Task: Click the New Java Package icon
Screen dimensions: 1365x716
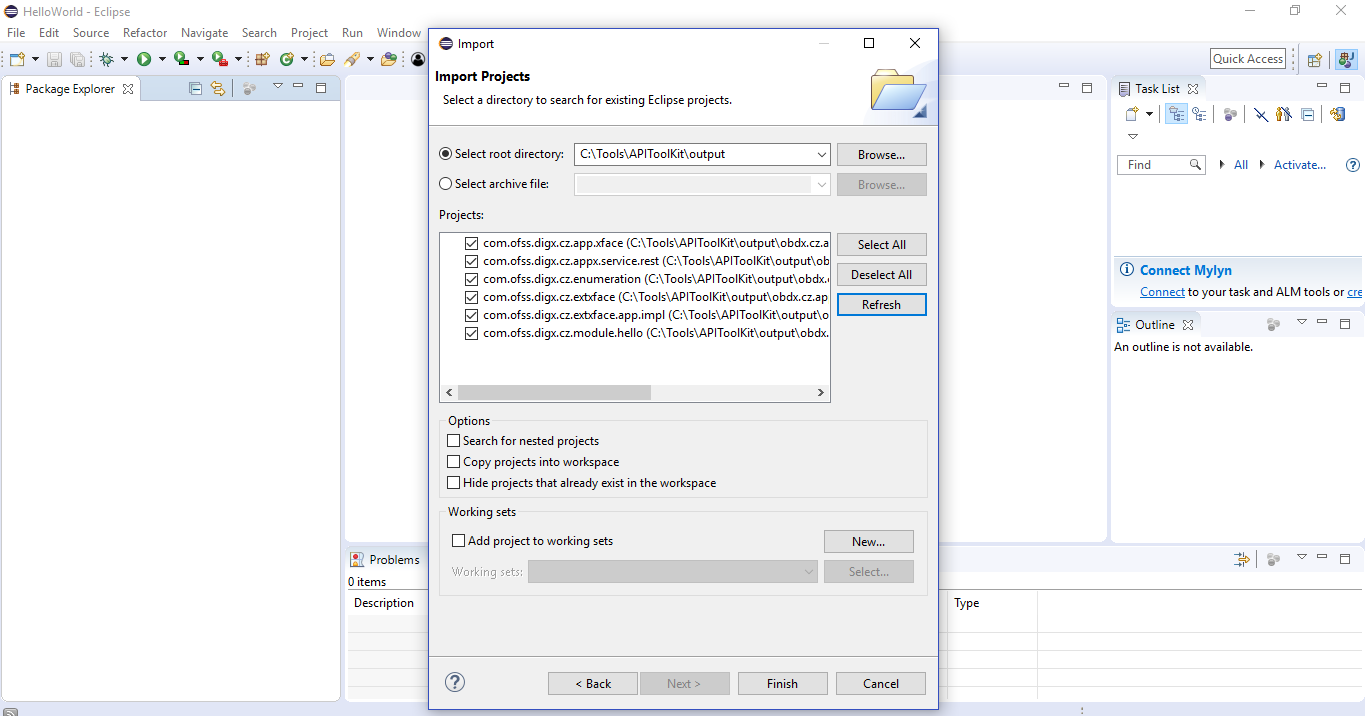Action: point(264,60)
